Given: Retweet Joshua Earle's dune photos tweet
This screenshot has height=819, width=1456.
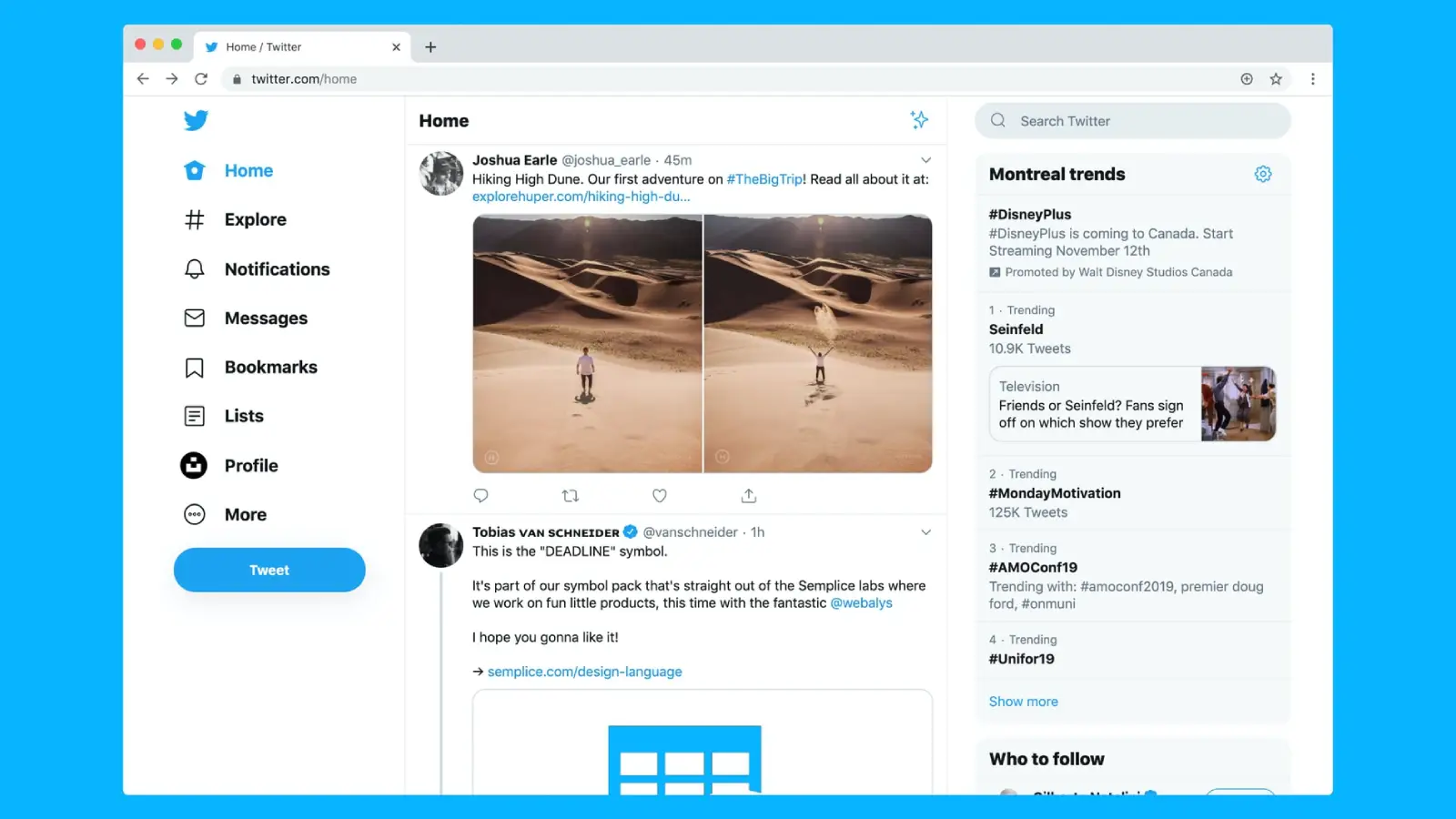Looking at the screenshot, I should pyautogui.click(x=570, y=495).
